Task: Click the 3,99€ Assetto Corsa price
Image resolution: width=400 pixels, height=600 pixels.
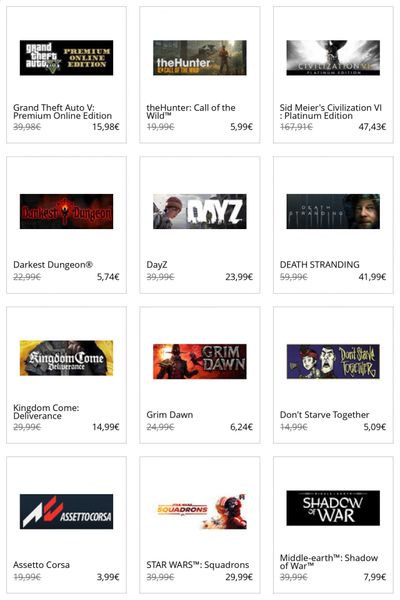Action: [108, 577]
